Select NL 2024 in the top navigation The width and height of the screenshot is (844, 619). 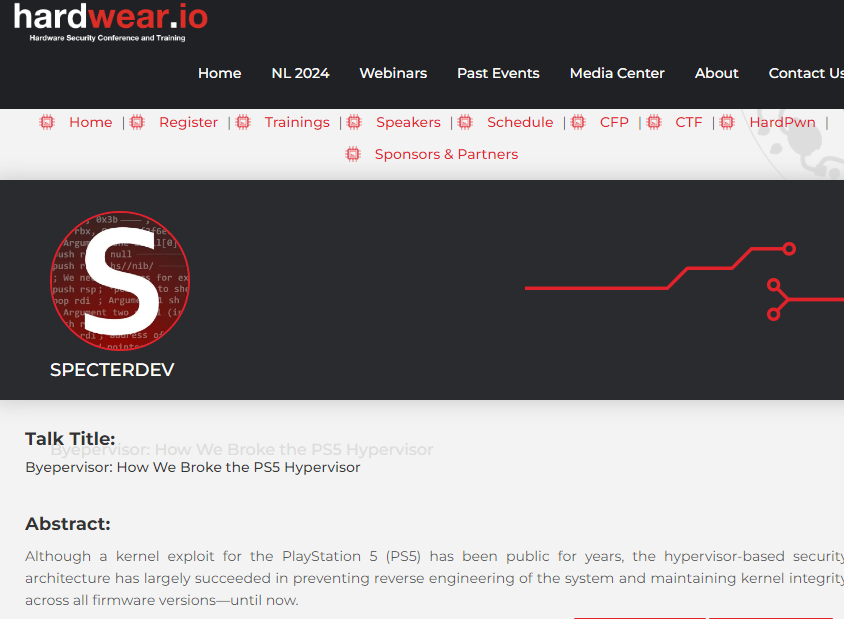(x=300, y=73)
